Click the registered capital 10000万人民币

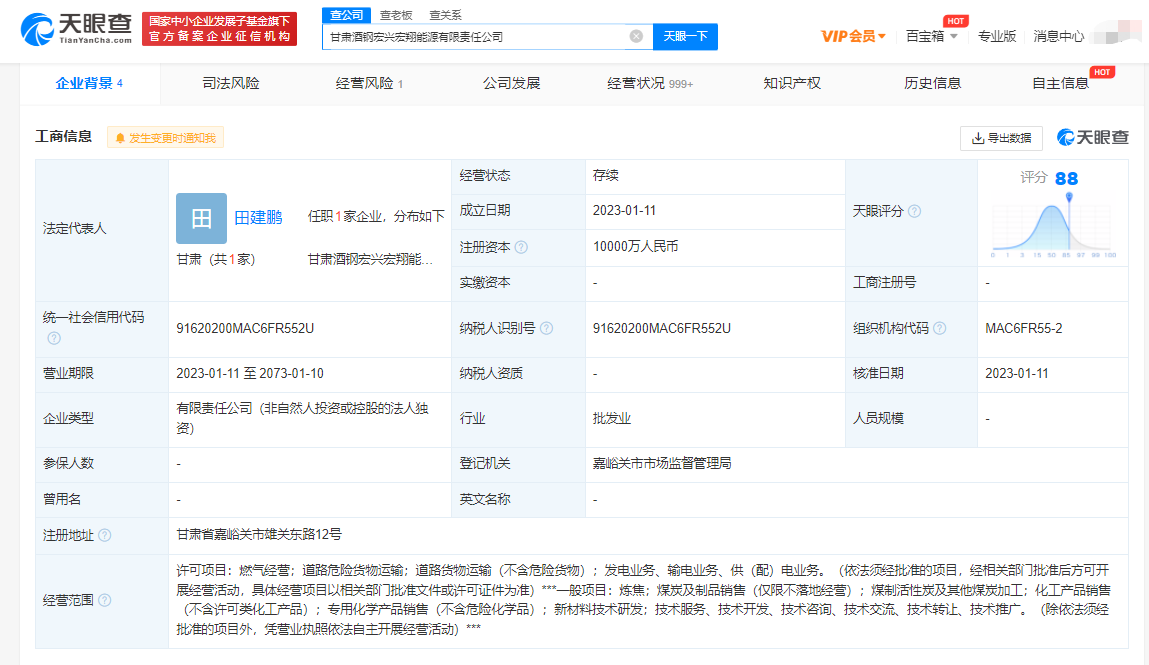[635, 247]
